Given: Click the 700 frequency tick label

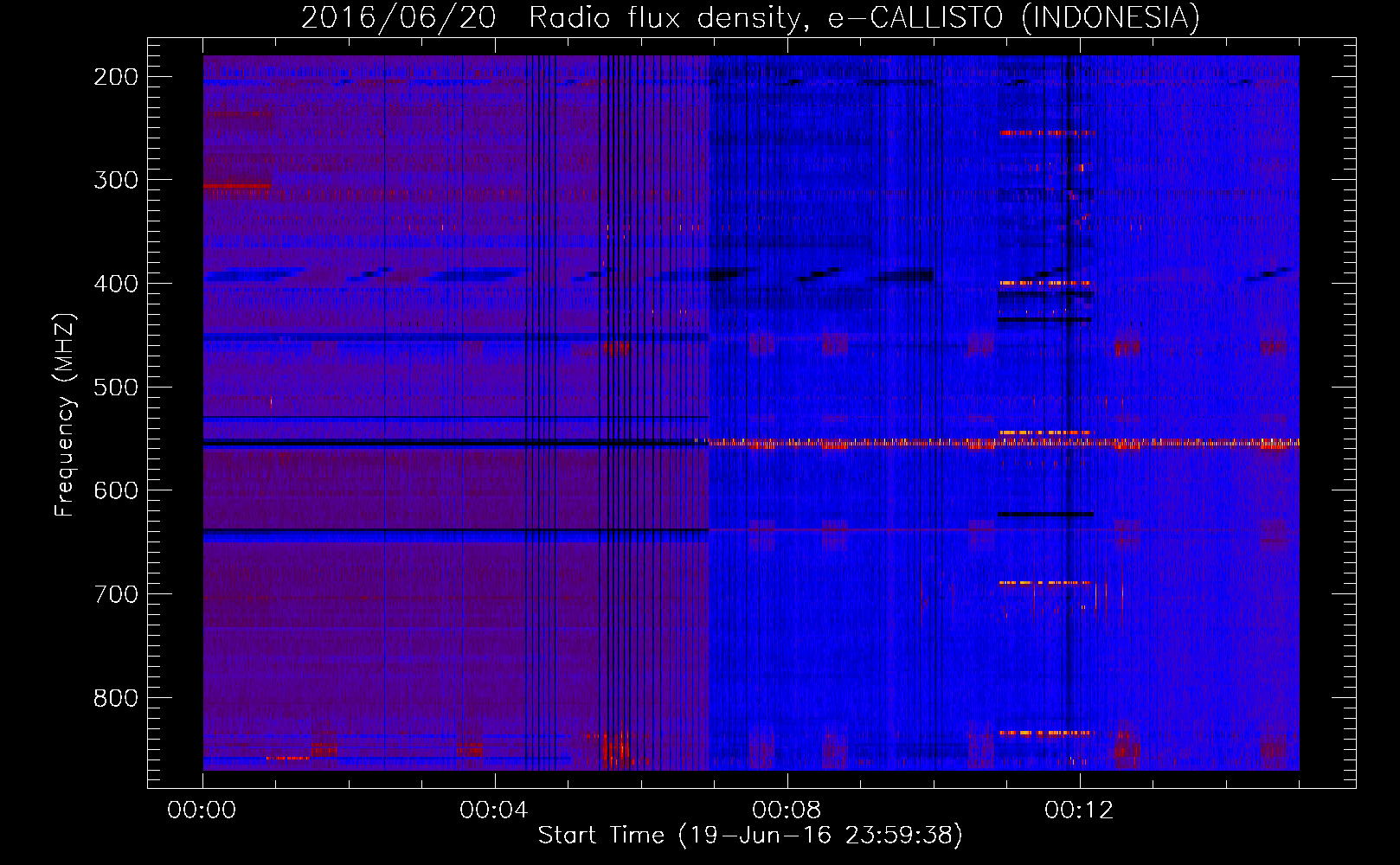Looking at the screenshot, I should click(x=116, y=594).
